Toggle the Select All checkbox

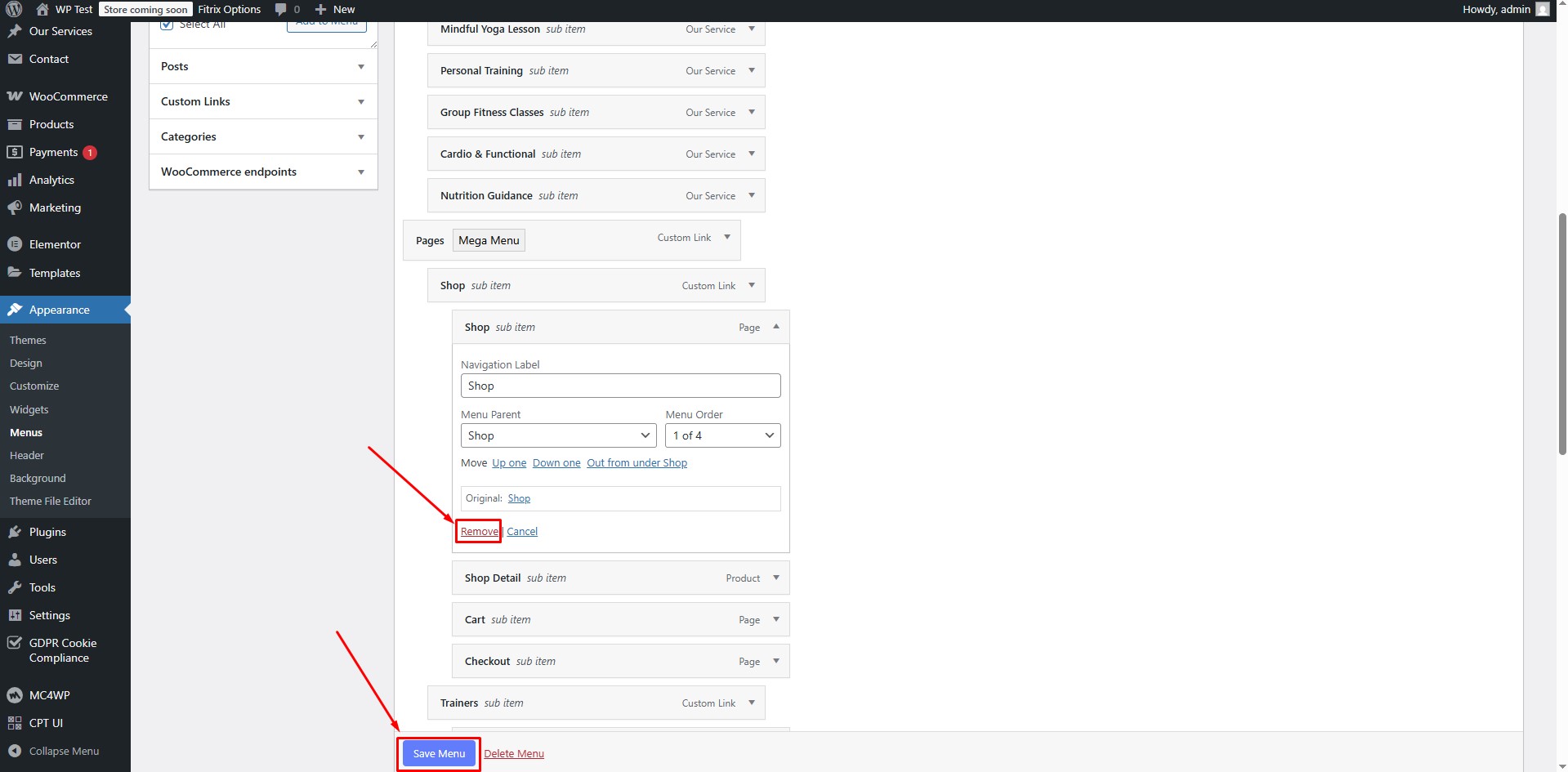click(x=167, y=25)
